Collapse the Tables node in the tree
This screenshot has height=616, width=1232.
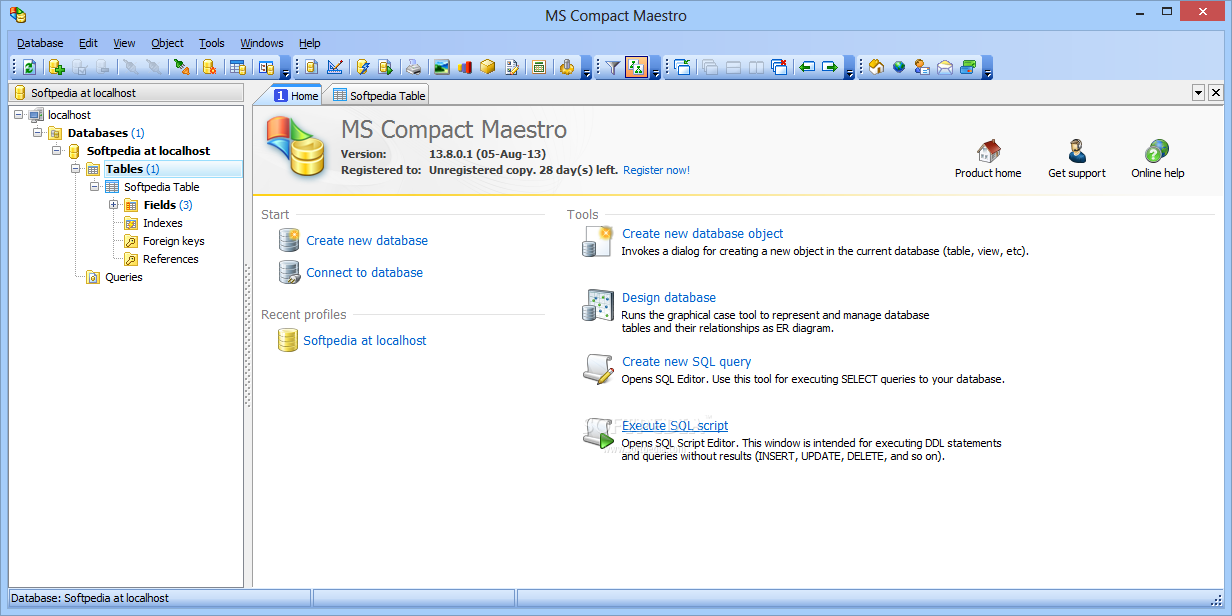[76, 169]
